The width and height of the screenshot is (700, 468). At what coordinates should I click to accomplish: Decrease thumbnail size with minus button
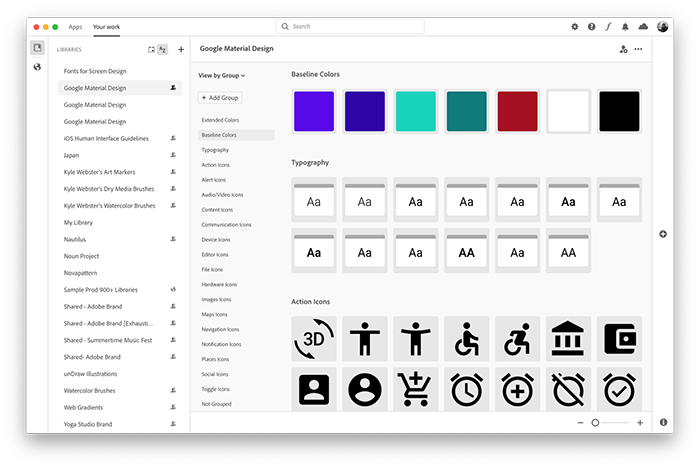[580, 422]
